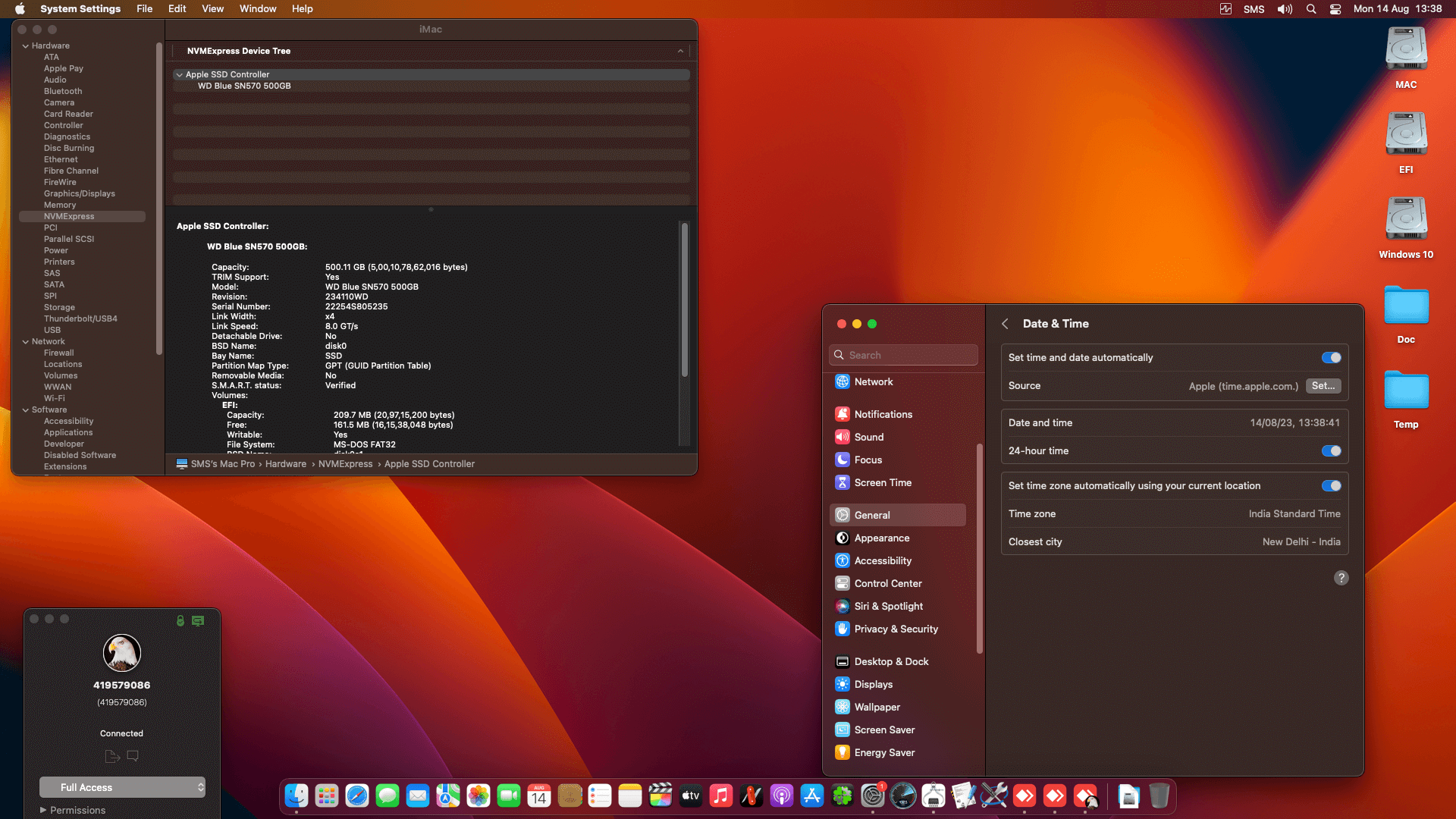The width and height of the screenshot is (1456, 819).
Task: Click the eagle profile picture in AnyDesk
Action: (122, 653)
